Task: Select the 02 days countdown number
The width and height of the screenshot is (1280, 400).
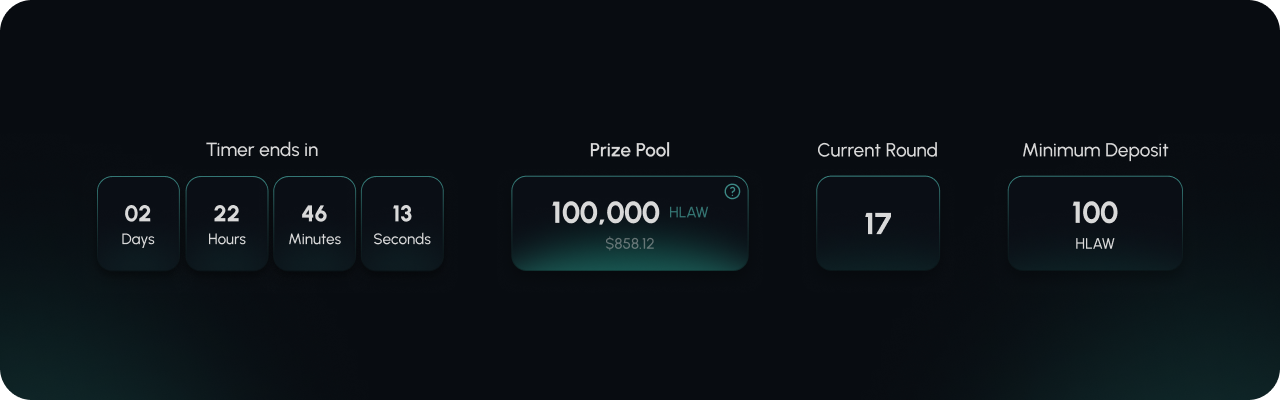Action: click(138, 213)
